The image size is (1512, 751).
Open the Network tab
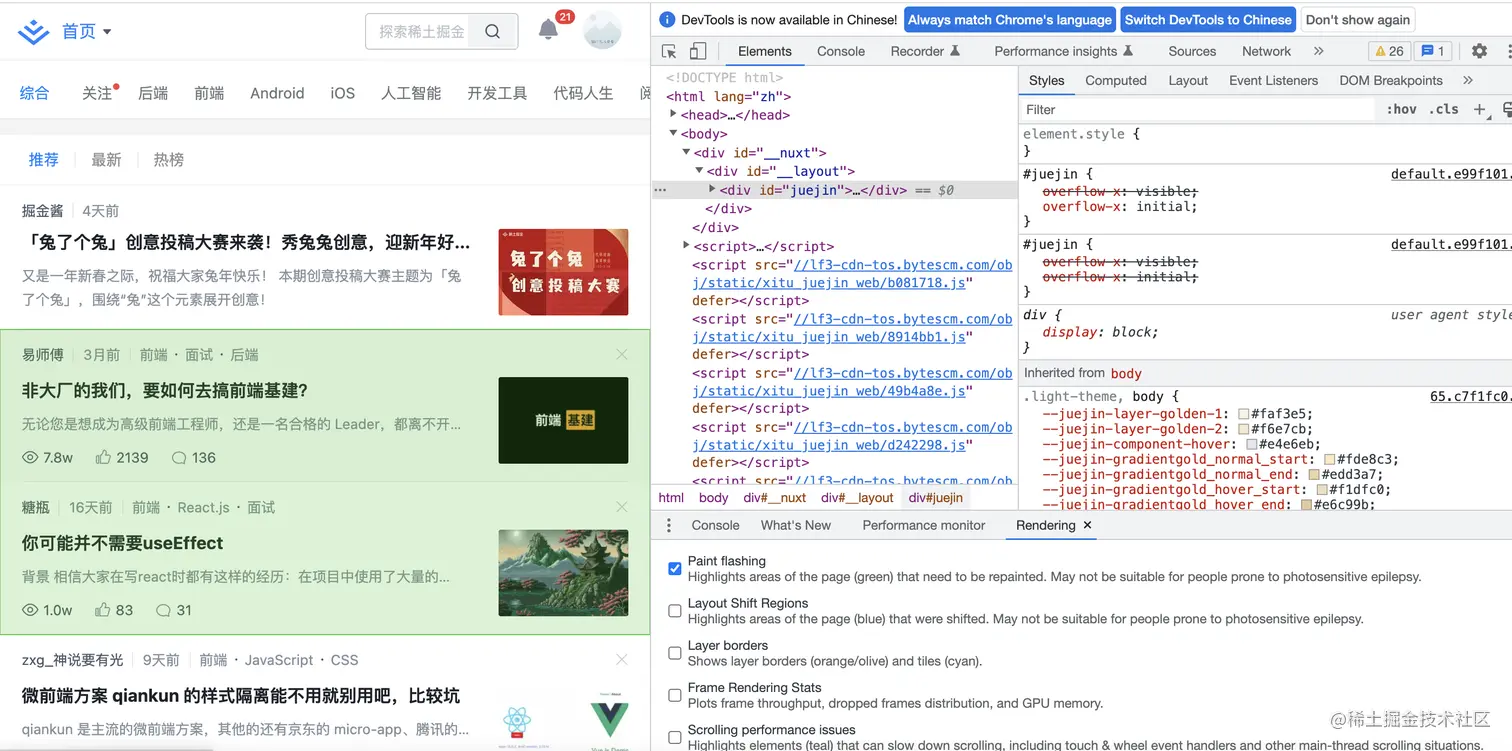coord(1266,51)
